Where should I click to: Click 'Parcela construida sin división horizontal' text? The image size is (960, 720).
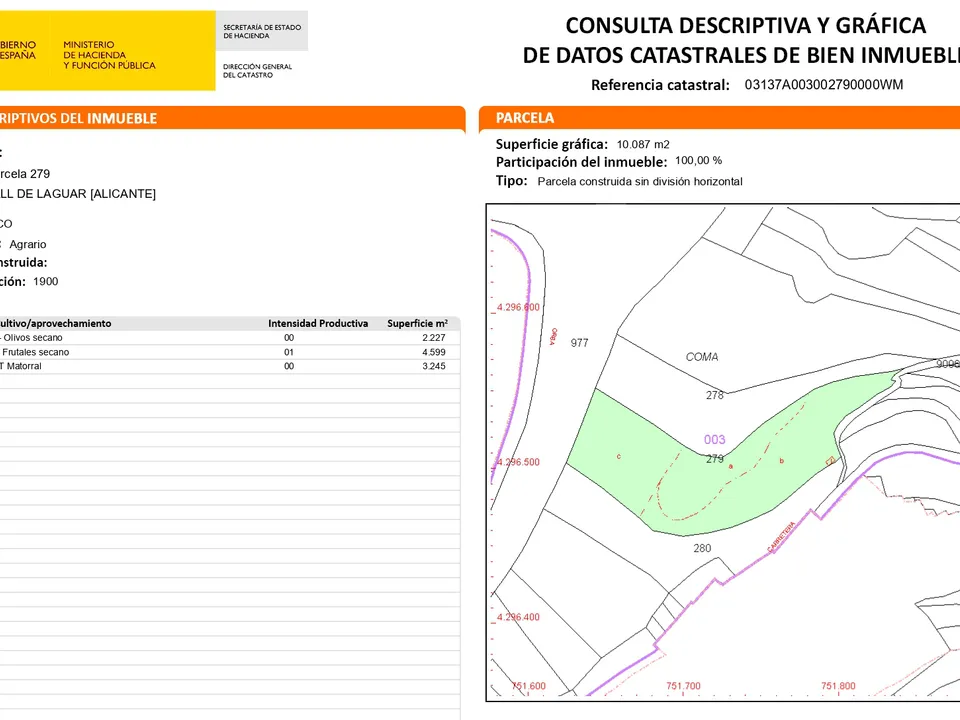coord(640,181)
